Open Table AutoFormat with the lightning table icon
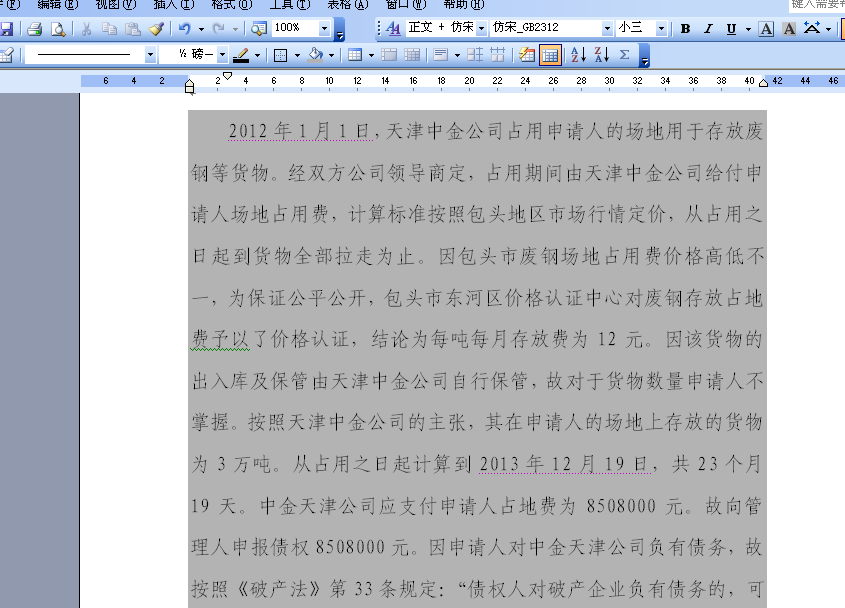The width and height of the screenshot is (845, 608). click(x=527, y=55)
